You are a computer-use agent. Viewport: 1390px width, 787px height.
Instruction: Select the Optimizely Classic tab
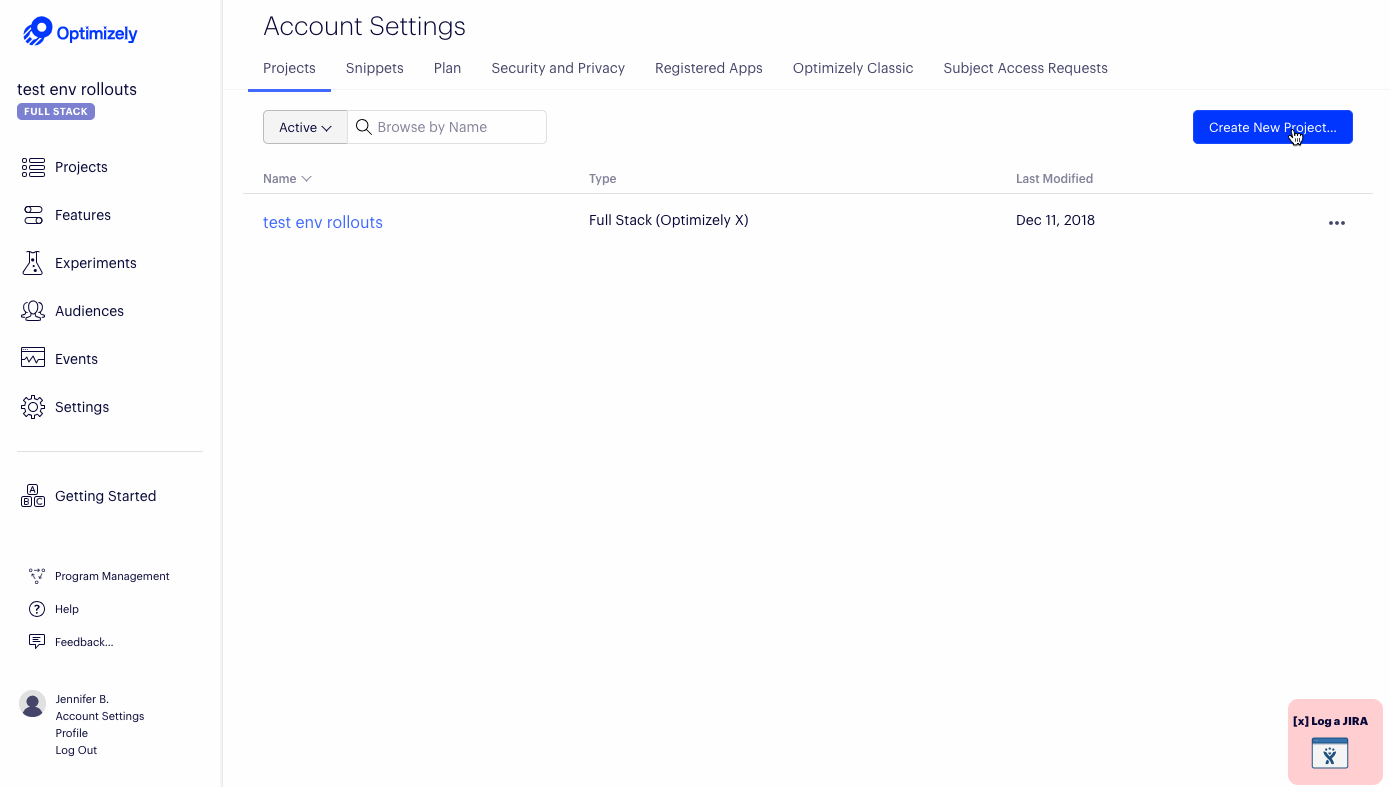click(x=853, y=68)
